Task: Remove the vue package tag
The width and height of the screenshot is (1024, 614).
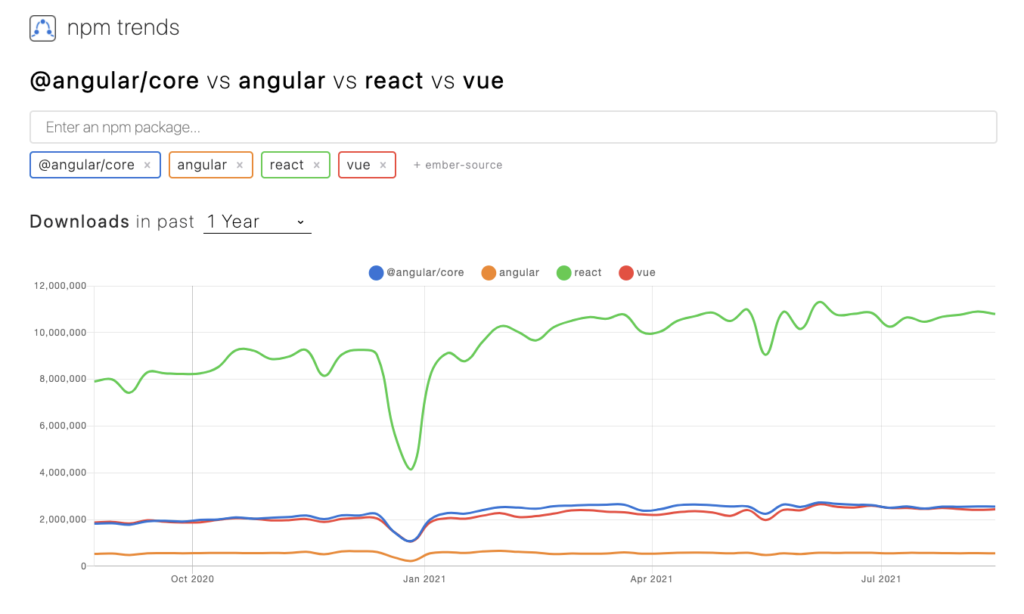Action: [x=382, y=165]
